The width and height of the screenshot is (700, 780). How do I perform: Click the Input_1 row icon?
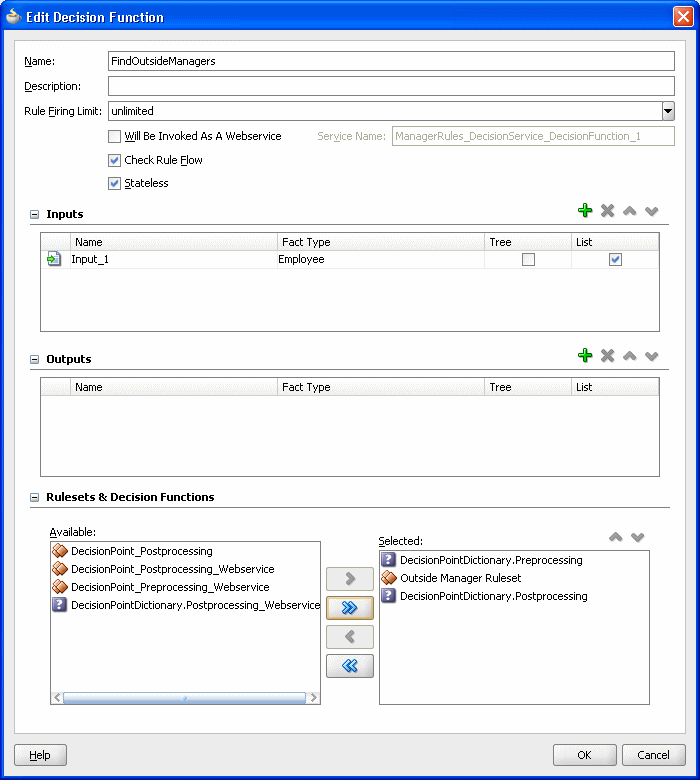tap(54, 259)
